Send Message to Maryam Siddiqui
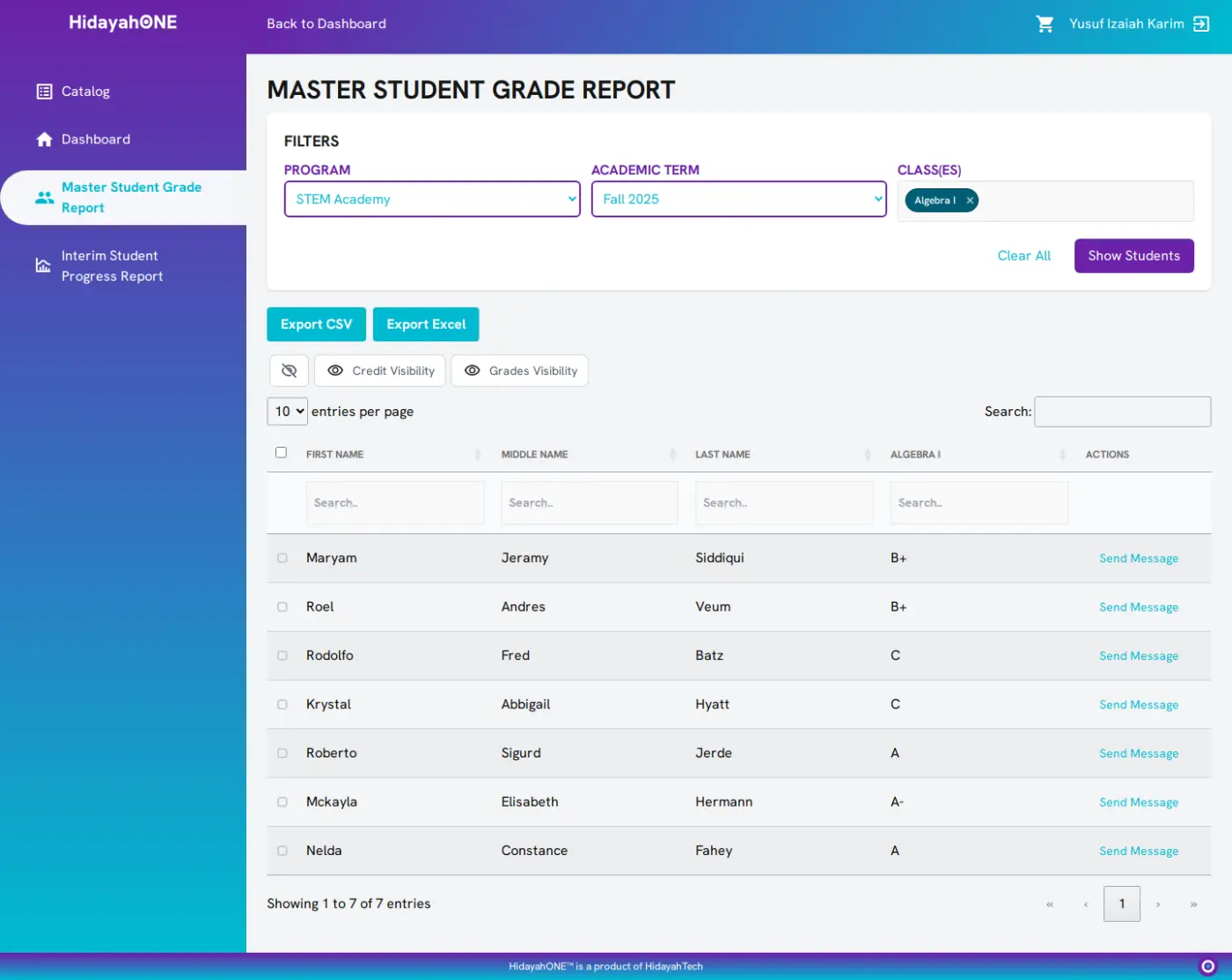 point(1139,559)
